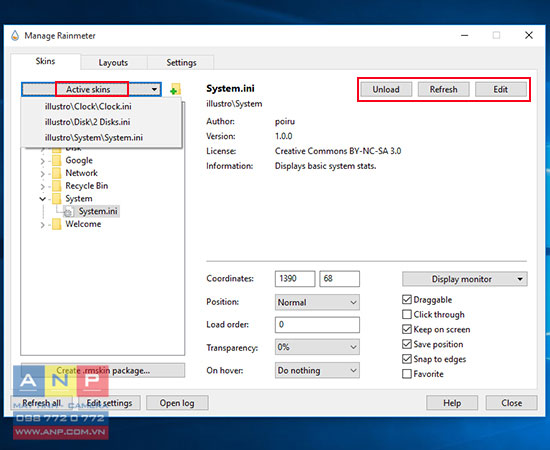Click the Y coordinate field 68
The height and width of the screenshot is (450, 550).
click(x=340, y=279)
